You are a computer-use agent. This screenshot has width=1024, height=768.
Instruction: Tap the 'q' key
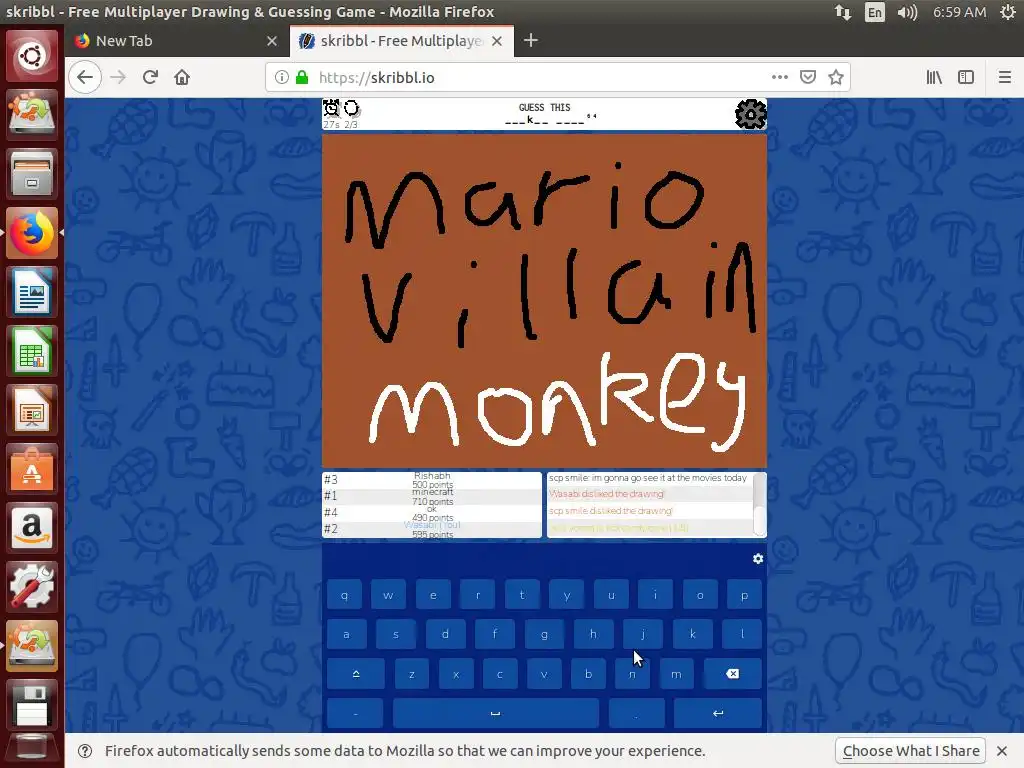click(344, 595)
